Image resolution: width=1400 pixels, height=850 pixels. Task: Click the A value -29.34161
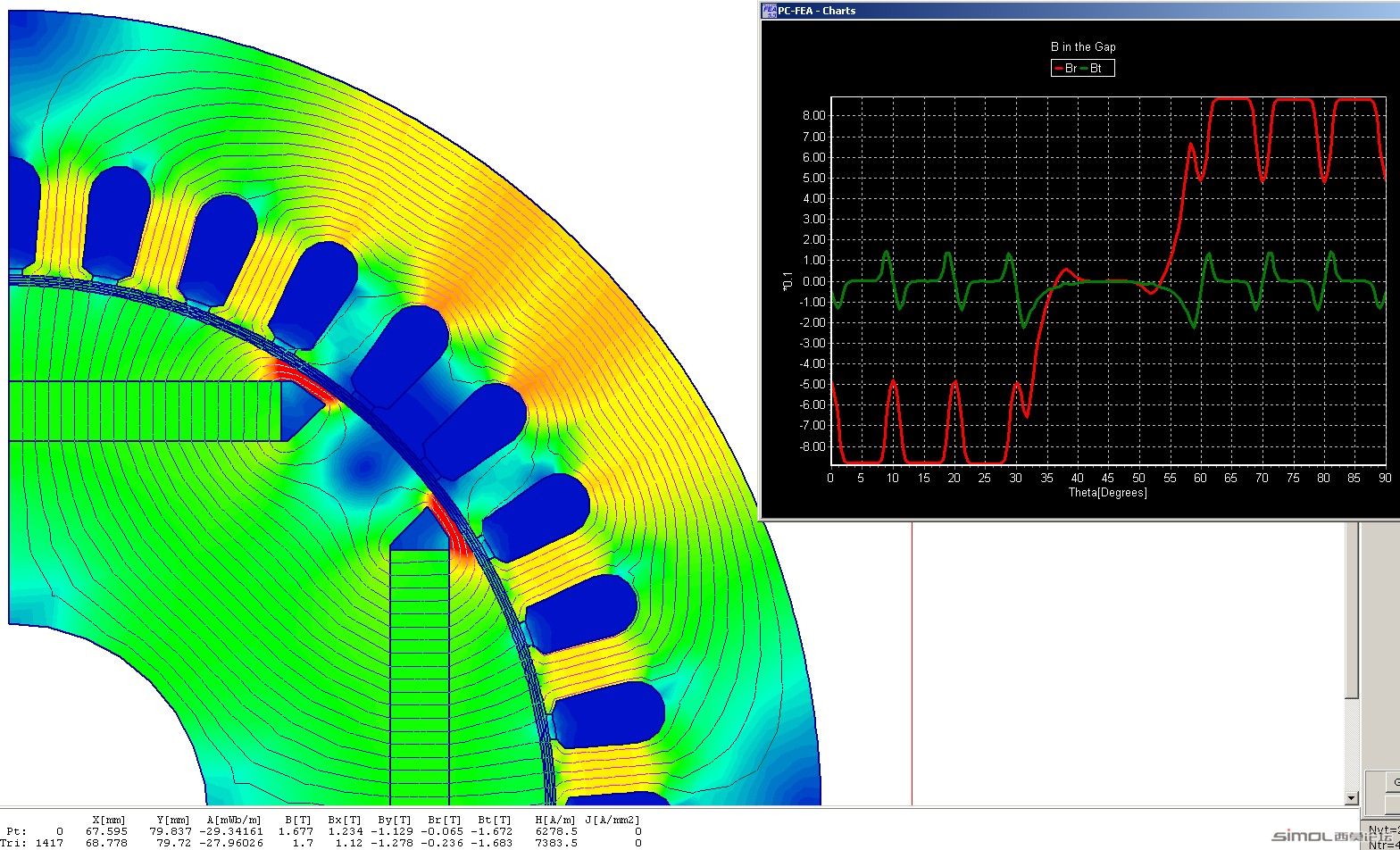point(230,831)
